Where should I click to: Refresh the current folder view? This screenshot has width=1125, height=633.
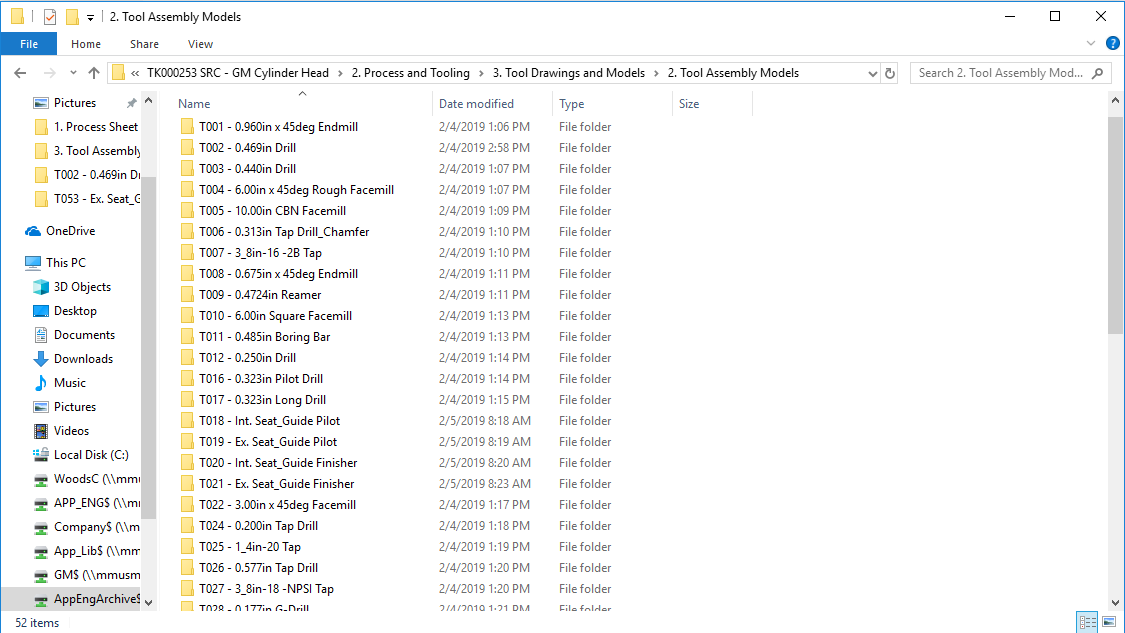coord(891,73)
